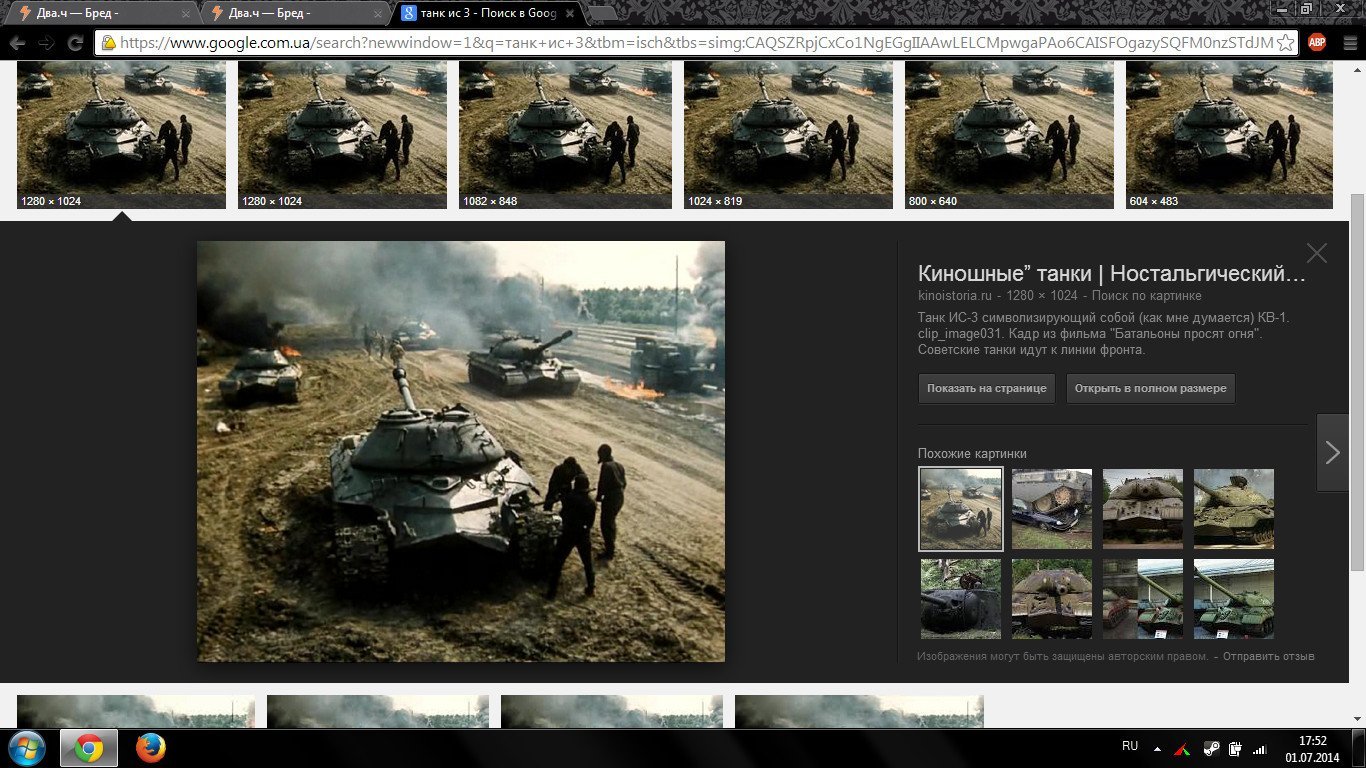The height and width of the screenshot is (768, 1366).
Task: Go to next image with right chevron
Action: coord(1332,452)
